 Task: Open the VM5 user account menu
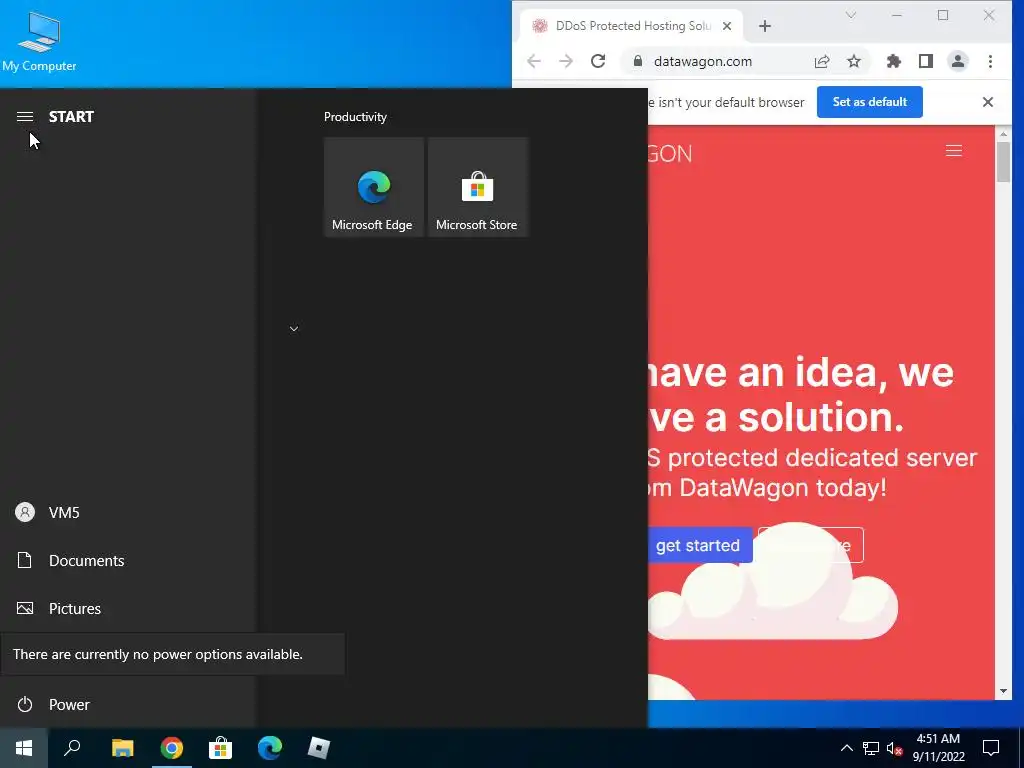(x=127, y=513)
